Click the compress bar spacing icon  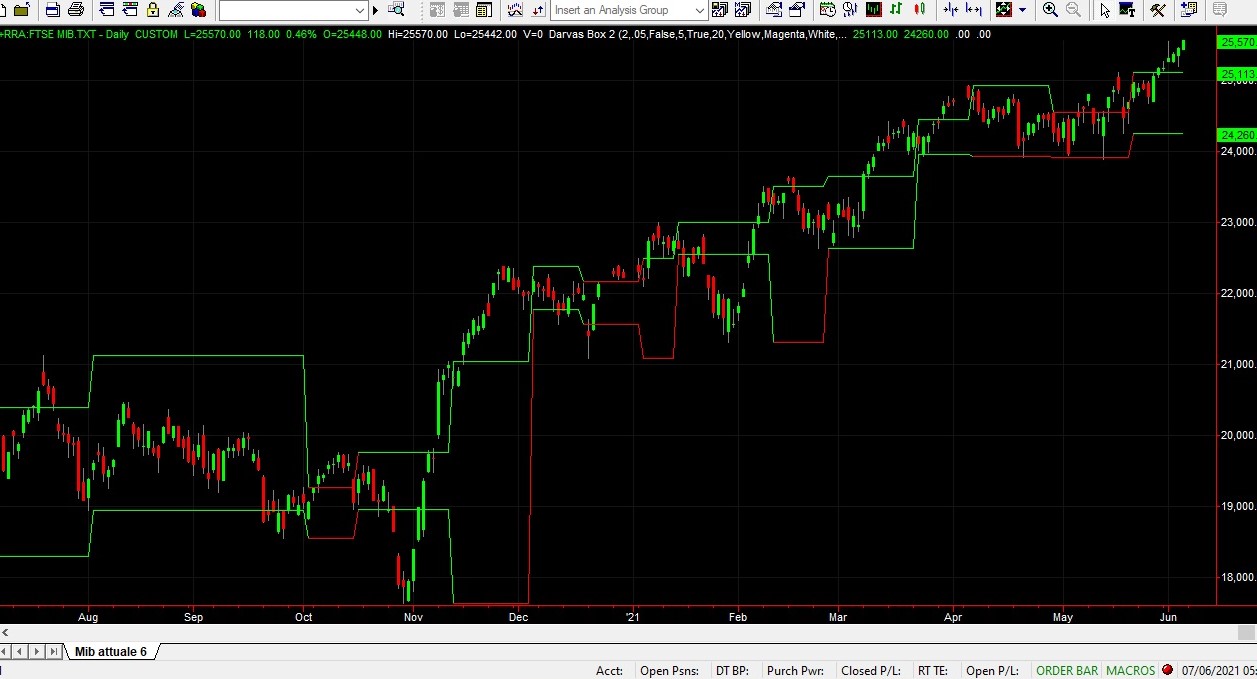(x=950, y=10)
